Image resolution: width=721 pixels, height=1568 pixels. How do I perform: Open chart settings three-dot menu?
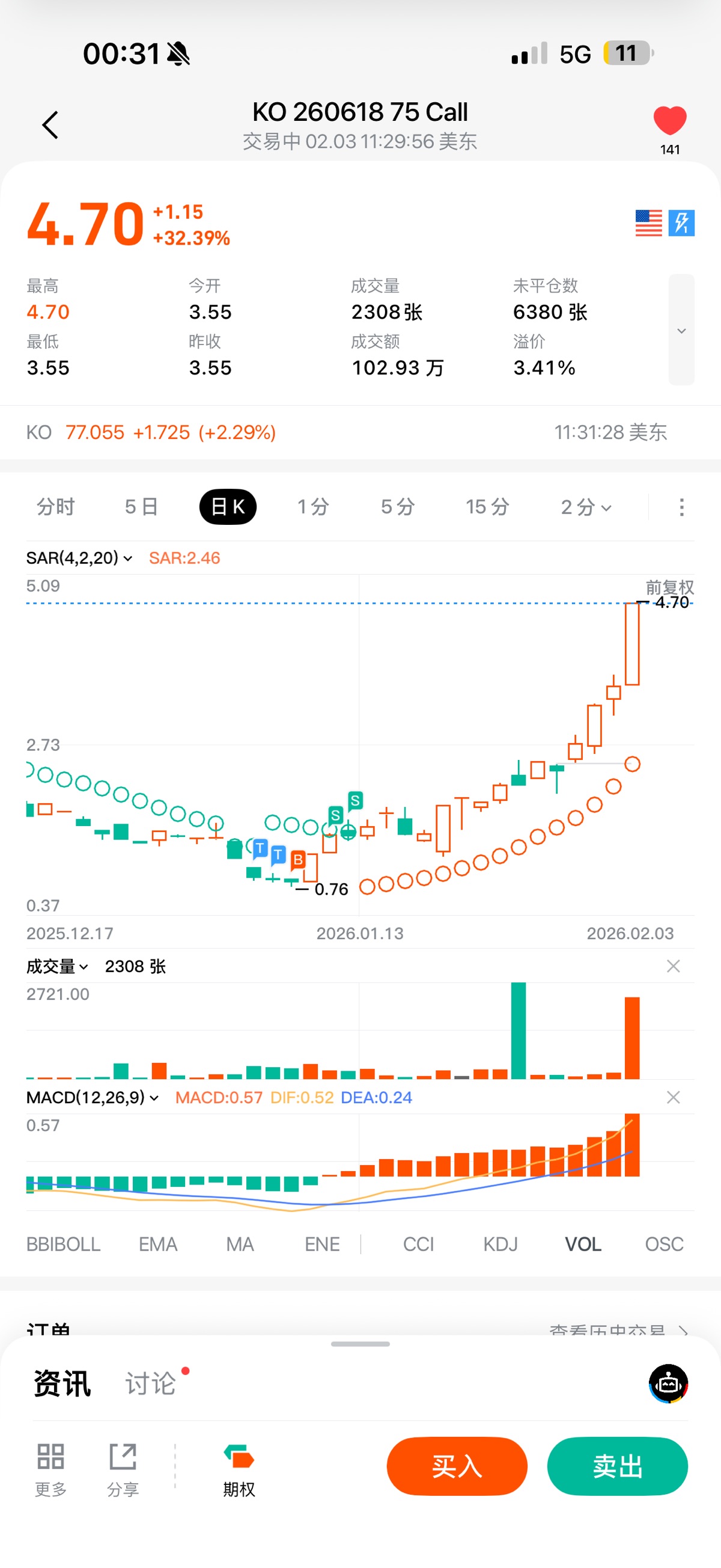point(681,507)
